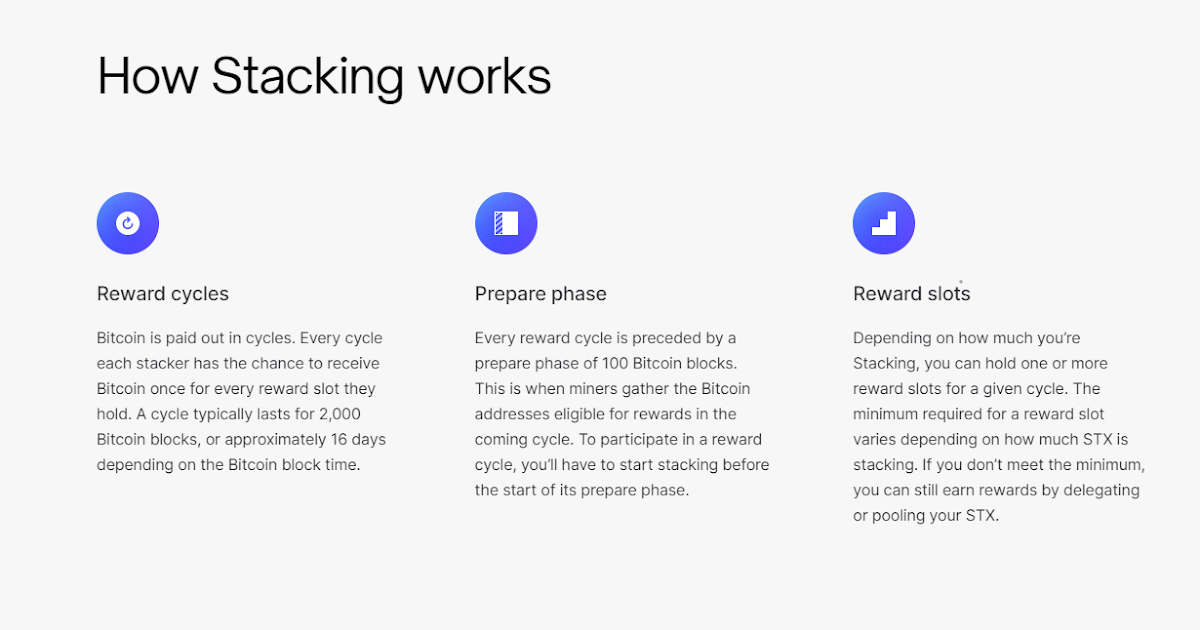Select the 'How Stacking works' page title
1200x630 pixels.
pos(324,77)
